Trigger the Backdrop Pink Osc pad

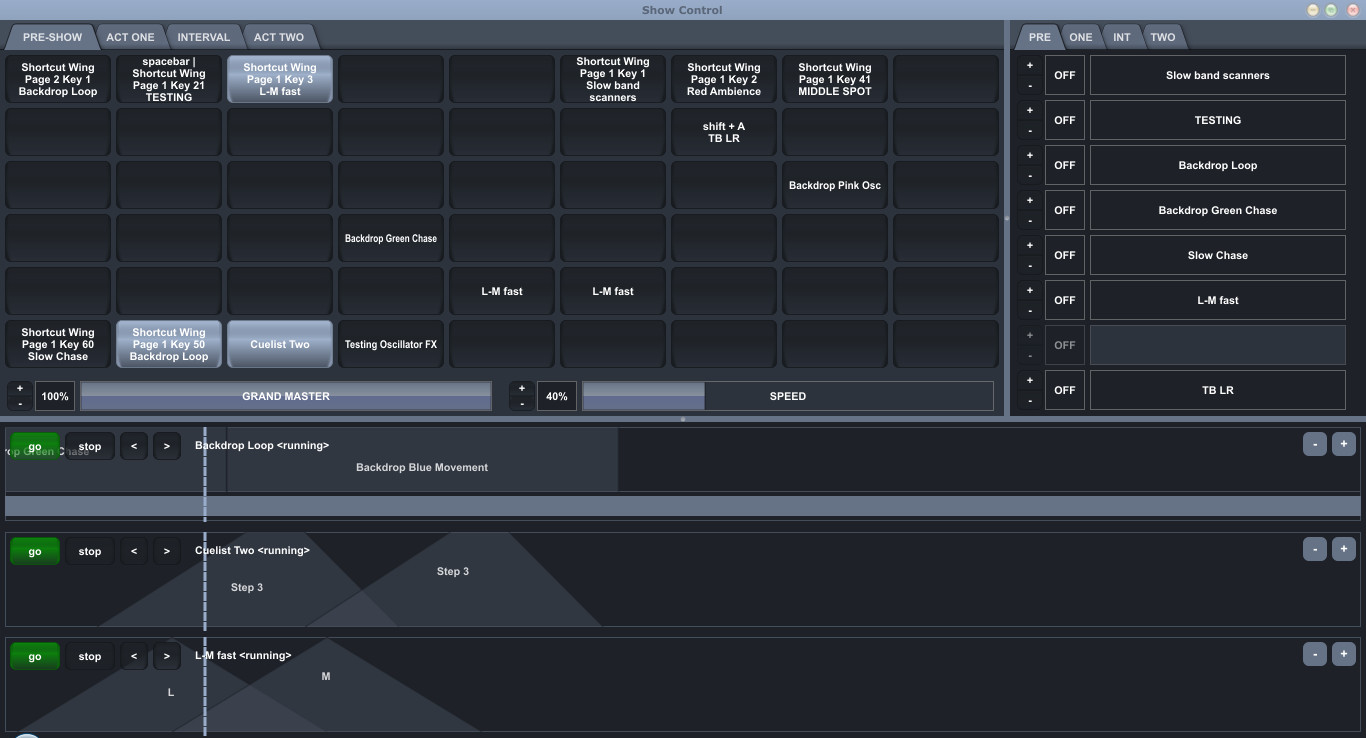coord(835,185)
